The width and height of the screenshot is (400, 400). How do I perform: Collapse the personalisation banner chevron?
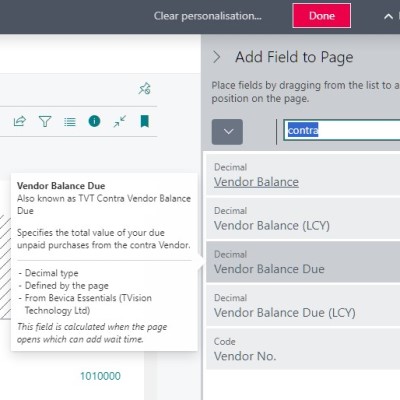388,16
